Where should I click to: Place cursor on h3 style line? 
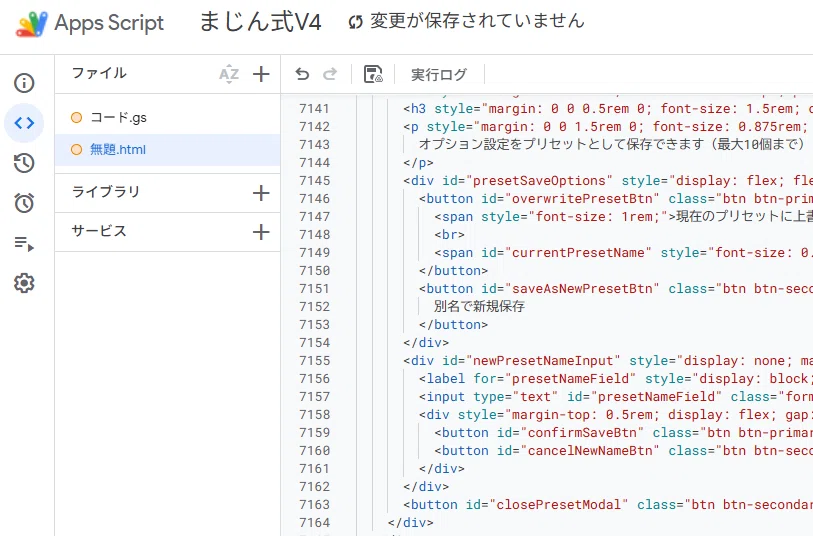[x=608, y=109]
